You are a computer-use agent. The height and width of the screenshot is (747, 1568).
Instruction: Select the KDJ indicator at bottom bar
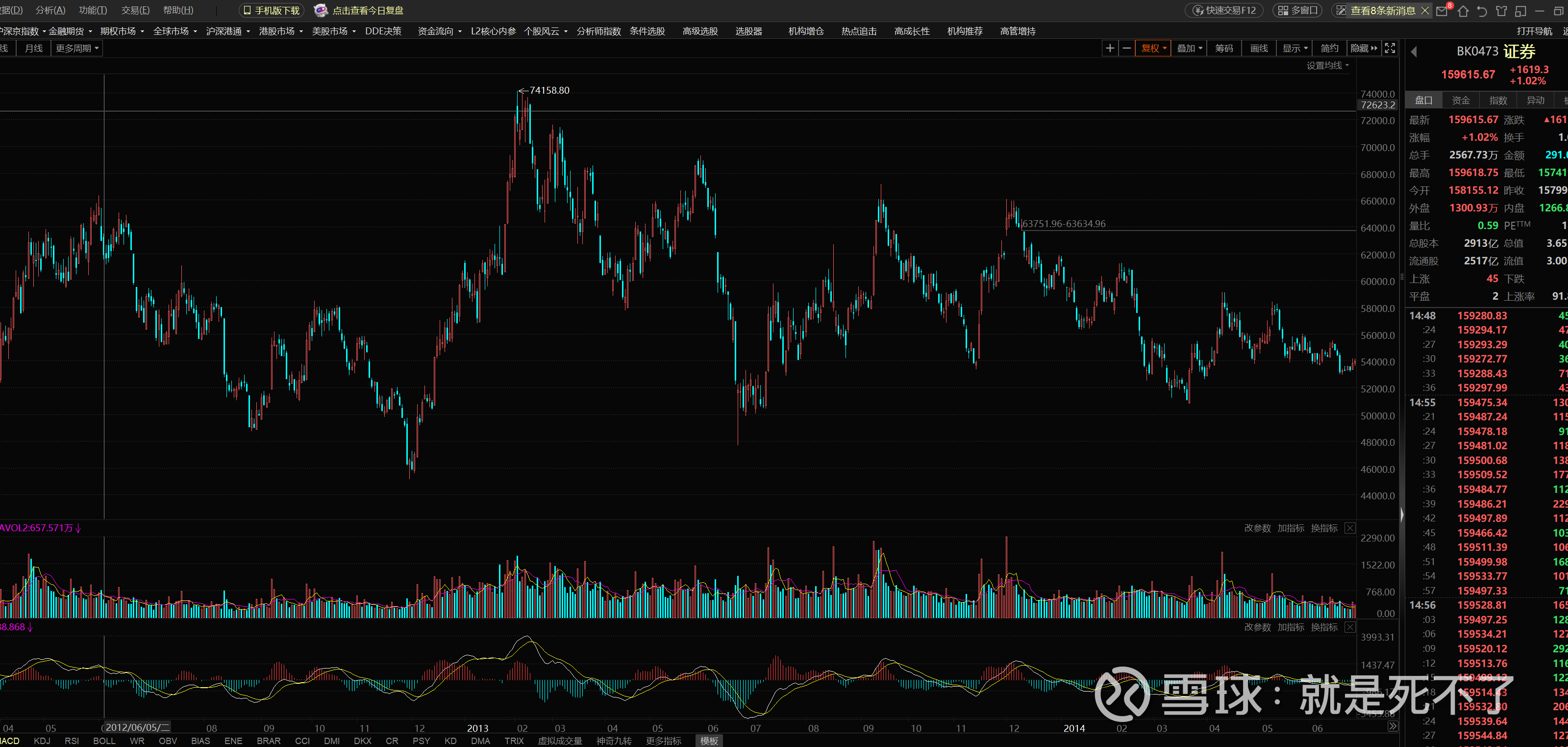(42, 740)
